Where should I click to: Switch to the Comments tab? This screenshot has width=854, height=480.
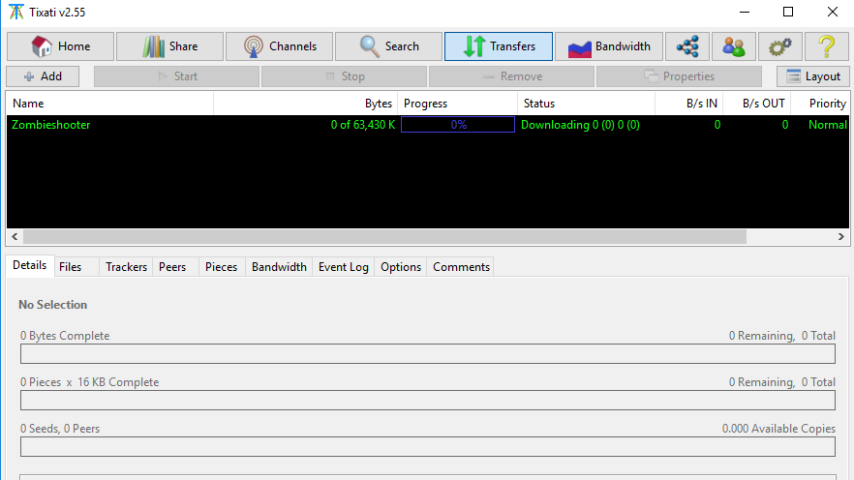point(461,267)
